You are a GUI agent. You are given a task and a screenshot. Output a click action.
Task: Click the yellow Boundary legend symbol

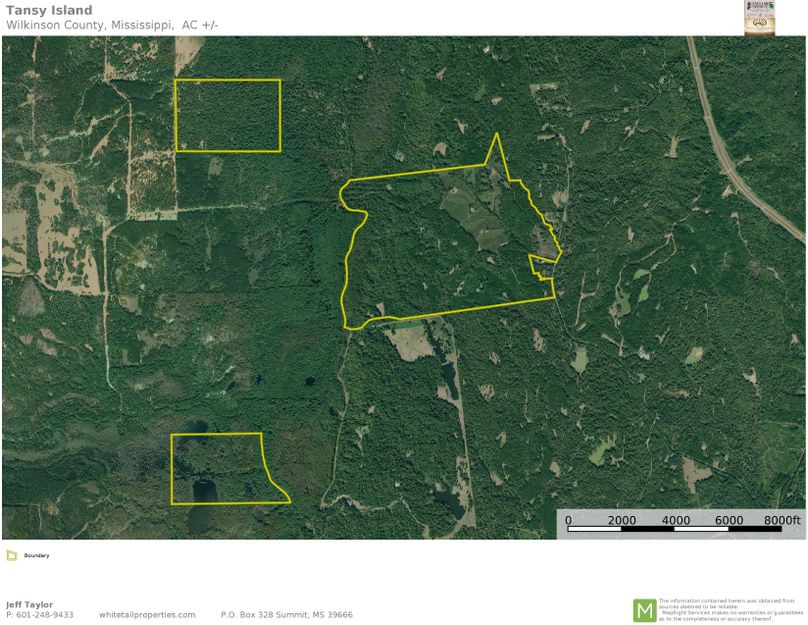click(10, 555)
